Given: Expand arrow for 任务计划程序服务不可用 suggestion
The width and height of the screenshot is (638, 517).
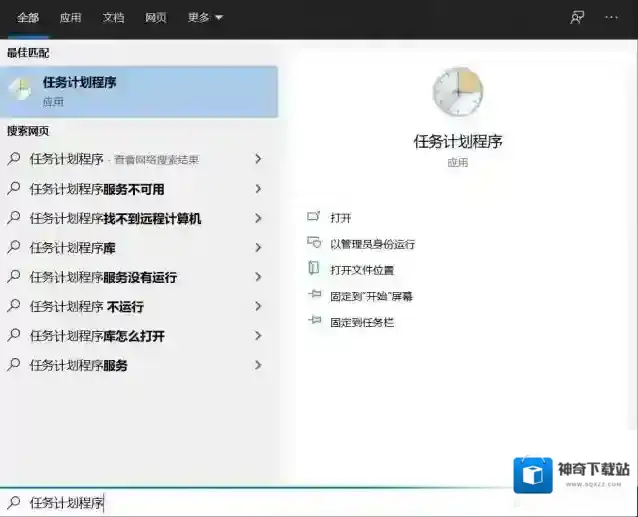Looking at the screenshot, I should pos(258,189).
